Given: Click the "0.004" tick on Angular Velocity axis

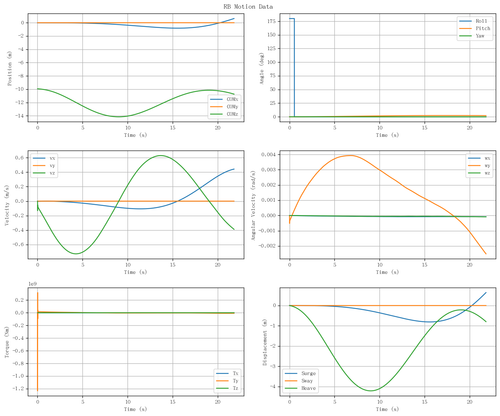Looking at the screenshot, I should pos(268,155).
